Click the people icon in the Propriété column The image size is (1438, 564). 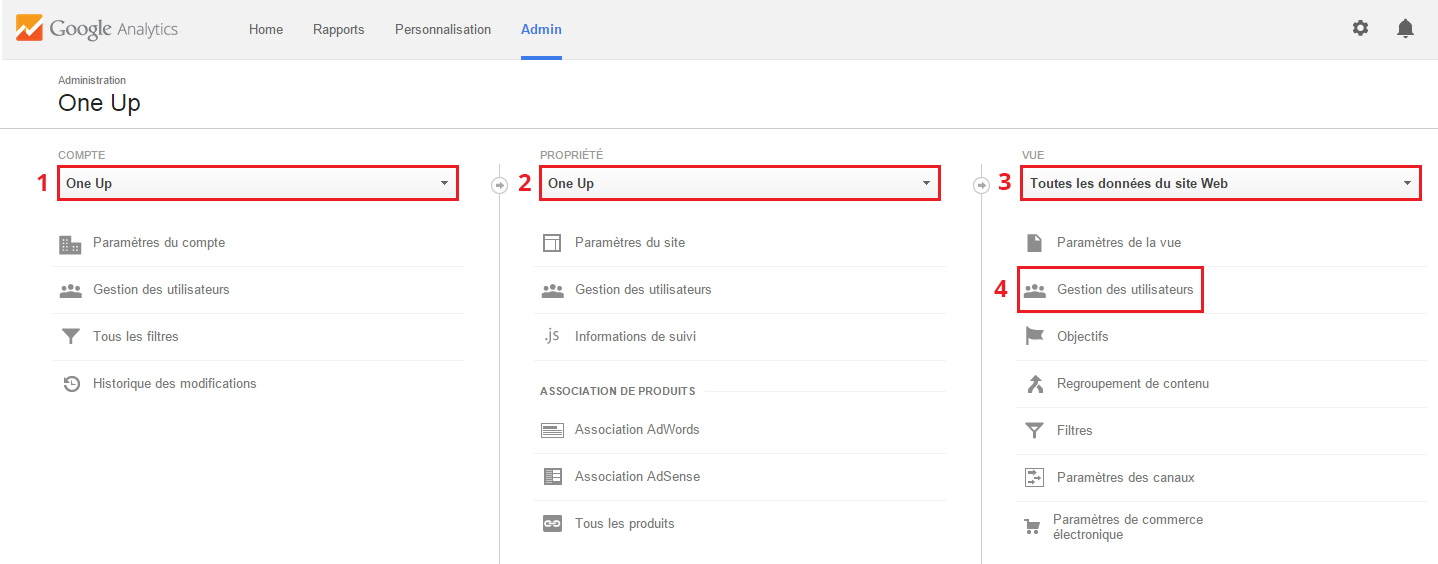552,290
